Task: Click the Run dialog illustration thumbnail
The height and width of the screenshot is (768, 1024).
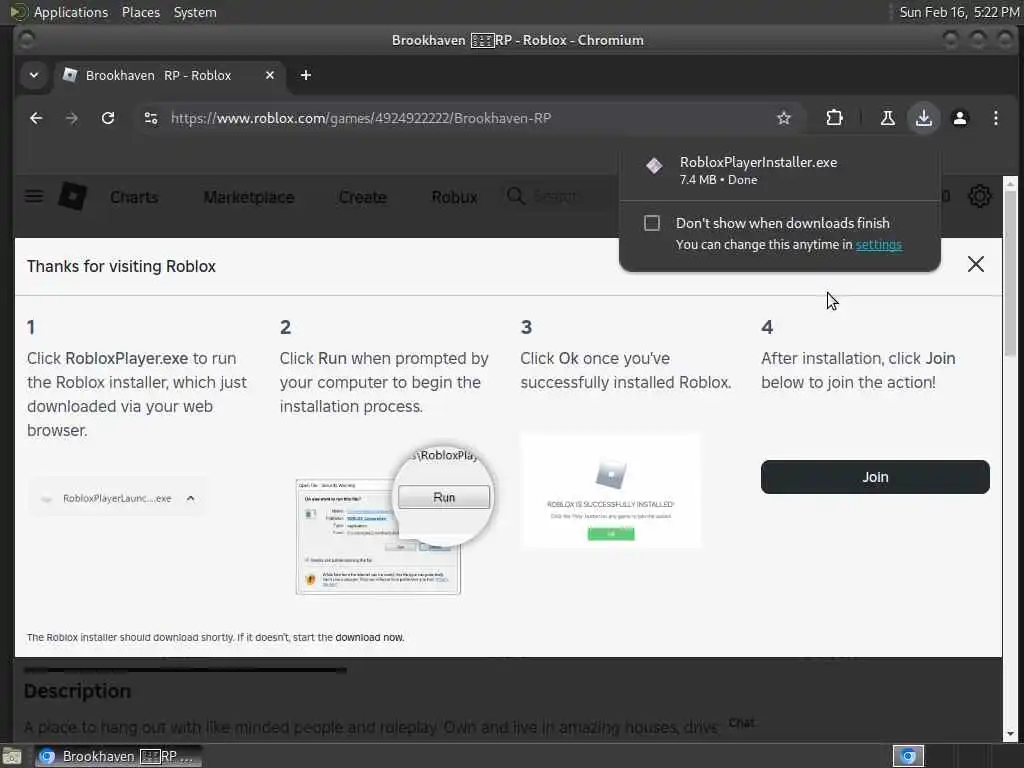Action: (x=393, y=520)
